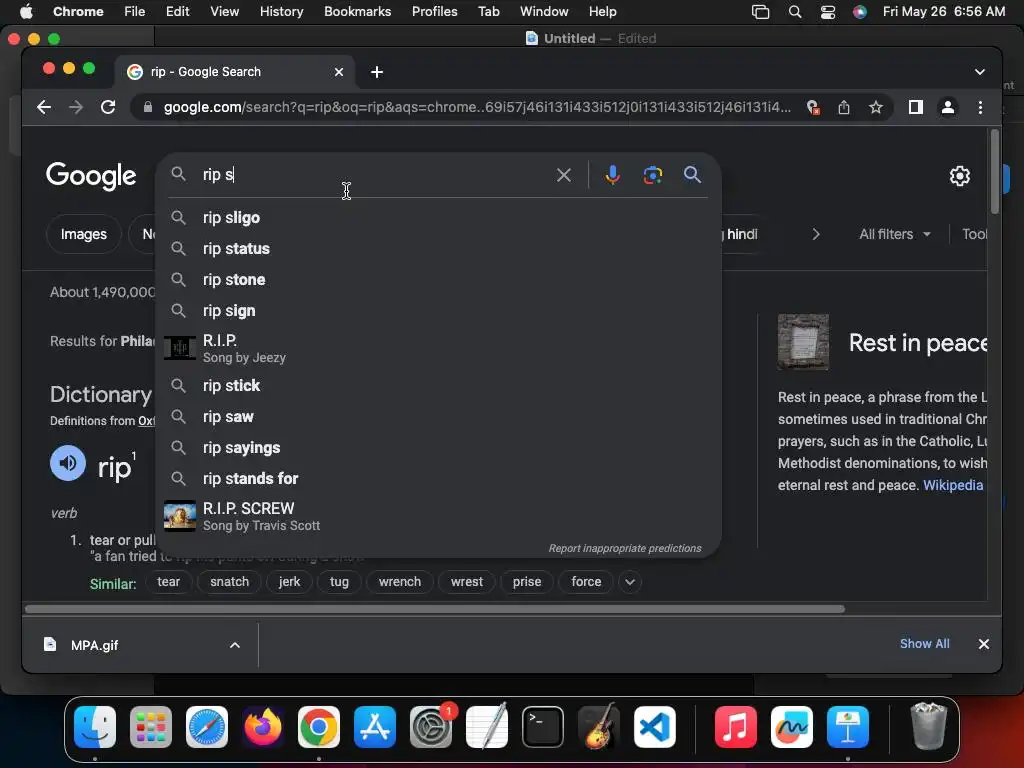The height and width of the screenshot is (768, 1024).
Task: Select suggestion rip stick
Action: click(x=438, y=385)
